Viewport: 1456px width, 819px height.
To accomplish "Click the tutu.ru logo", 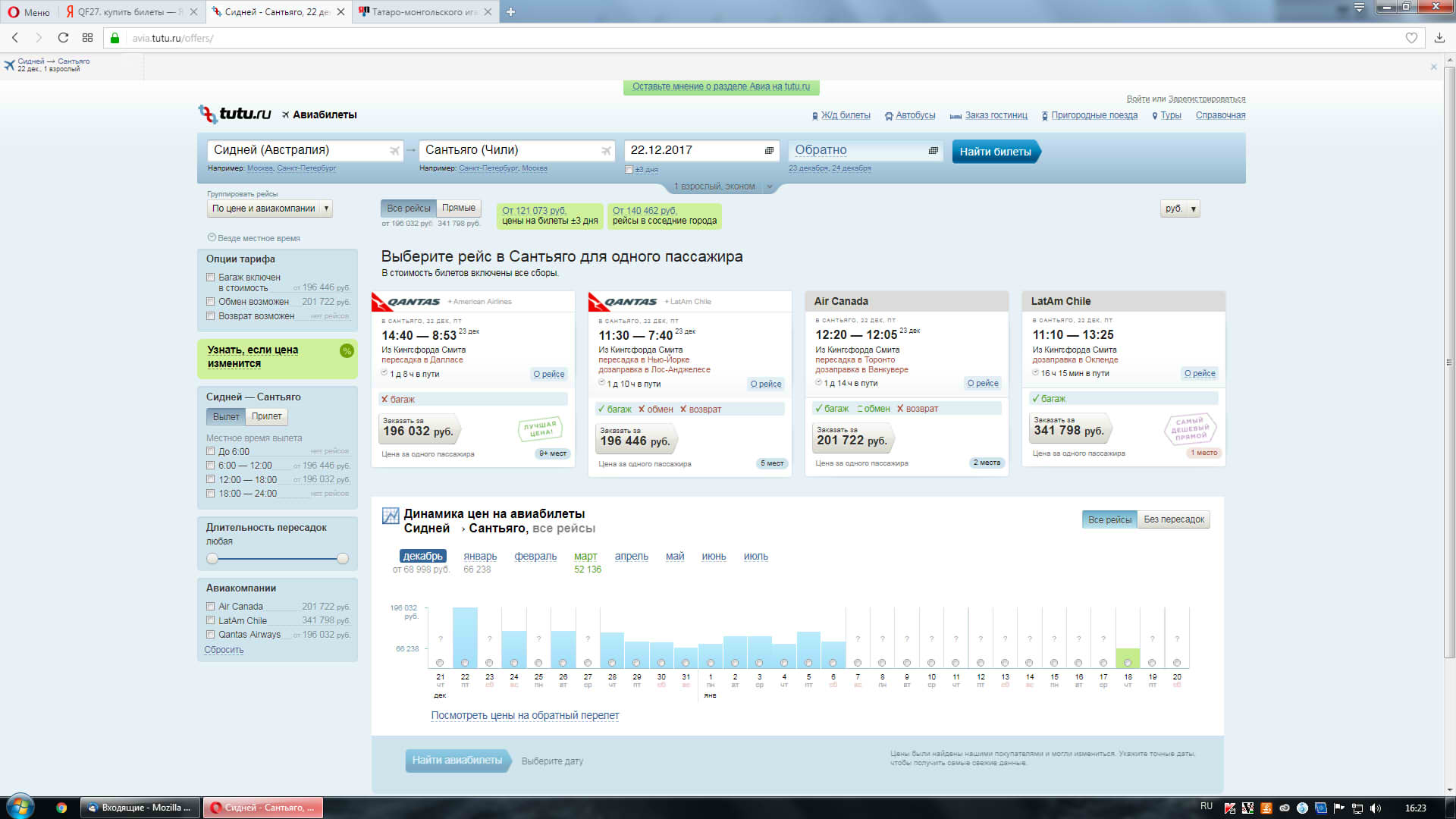I will 235,114.
